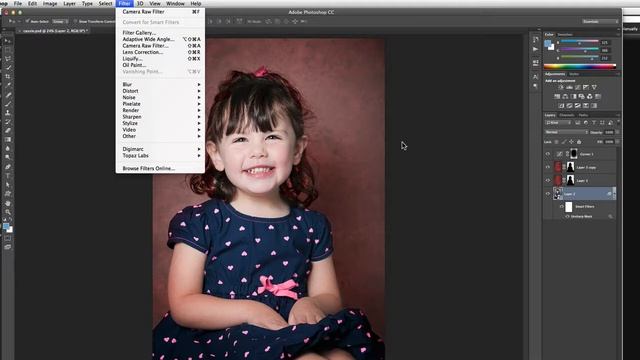
Task: Select the Eyedropper tool
Action: tap(8, 86)
